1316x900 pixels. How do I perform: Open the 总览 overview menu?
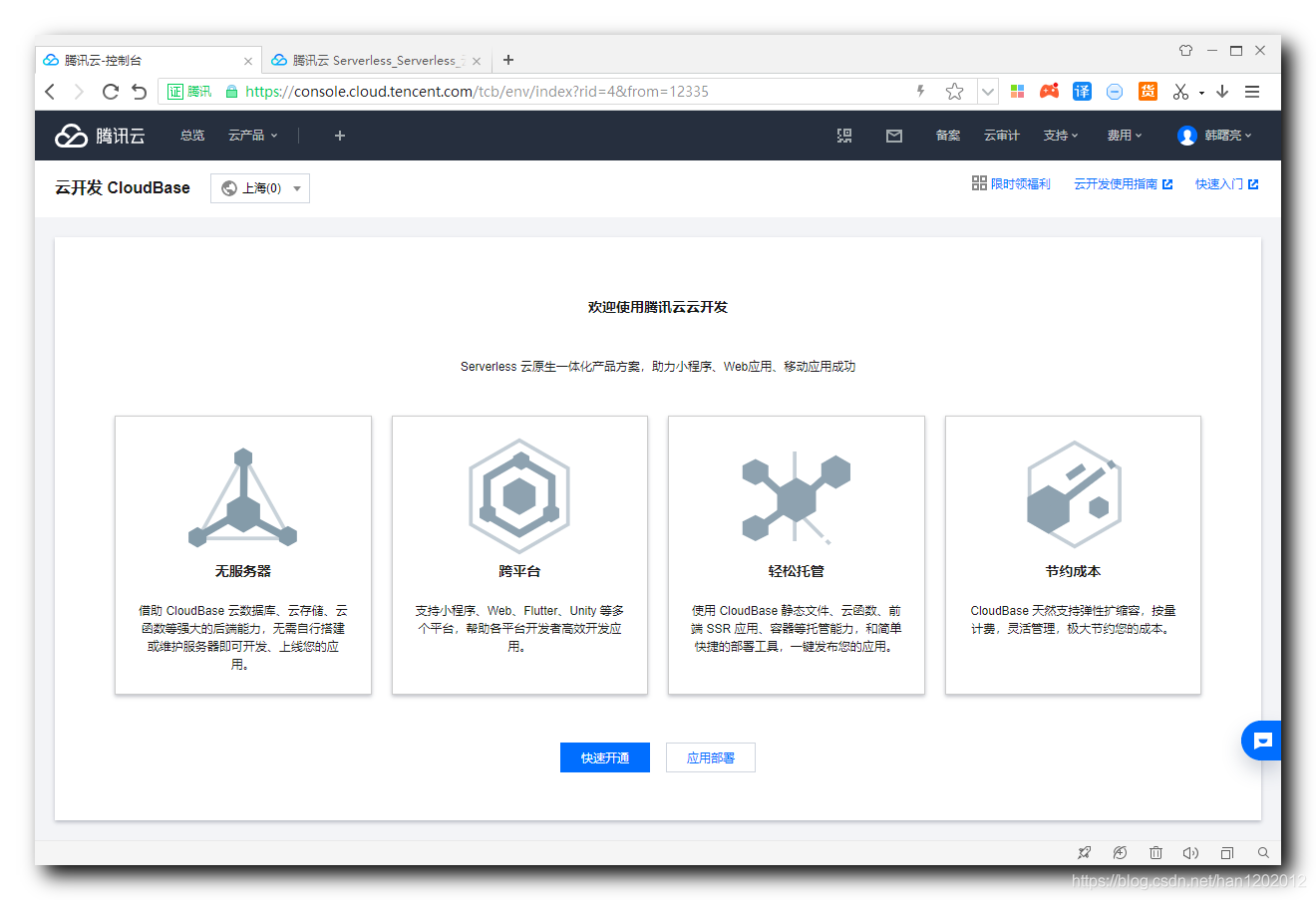click(x=192, y=136)
